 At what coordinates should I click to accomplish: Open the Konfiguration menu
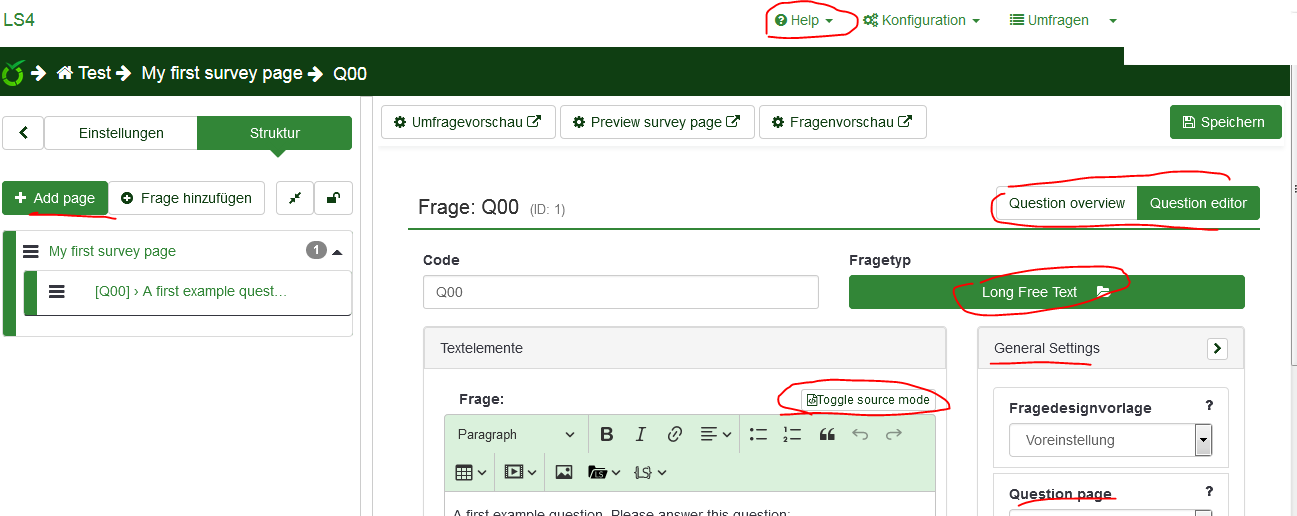tap(921, 20)
